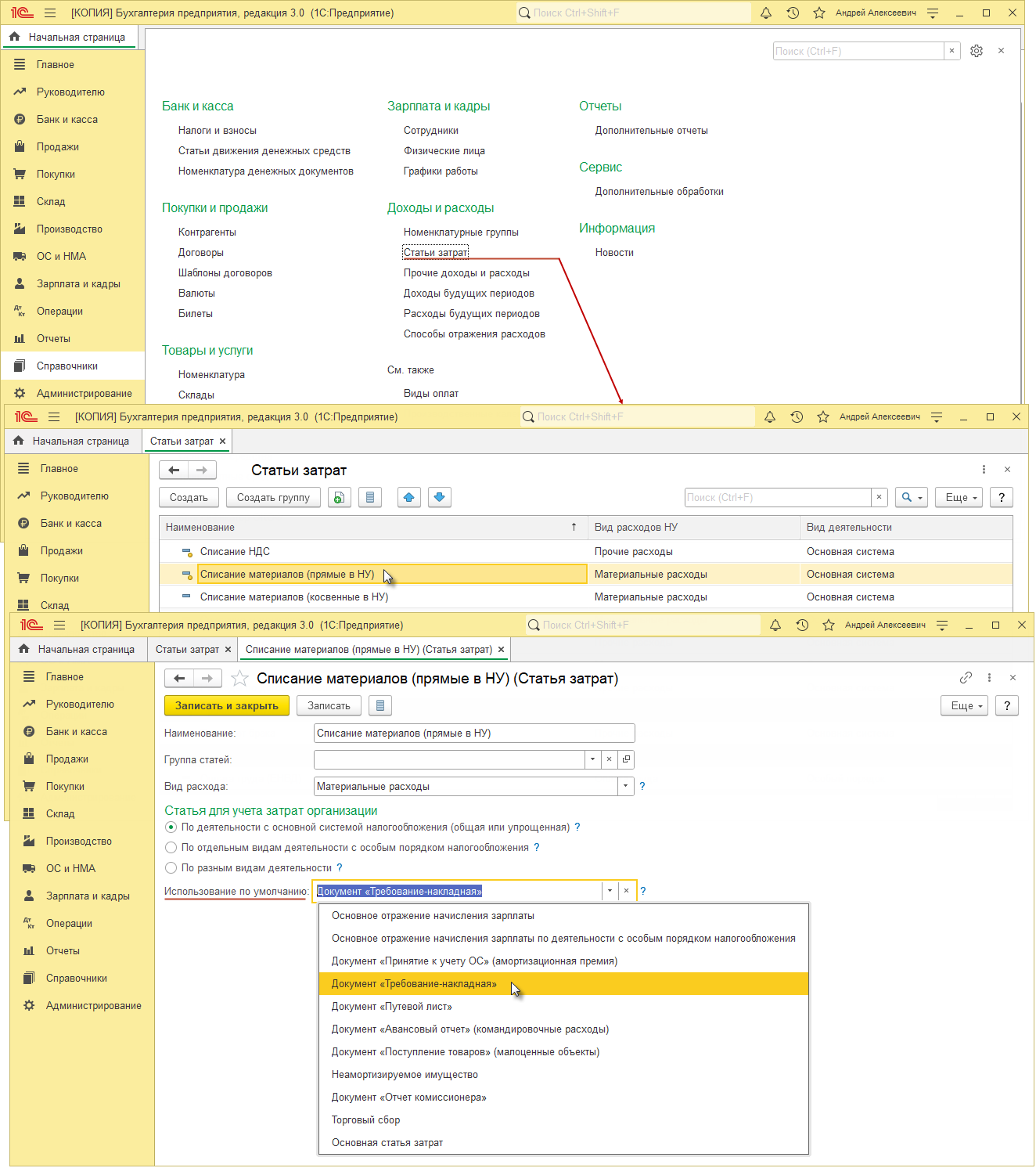This screenshot has height=1168, width=1036.
Task: Select По отдельным видам деятельности radio
Action: pos(171,847)
